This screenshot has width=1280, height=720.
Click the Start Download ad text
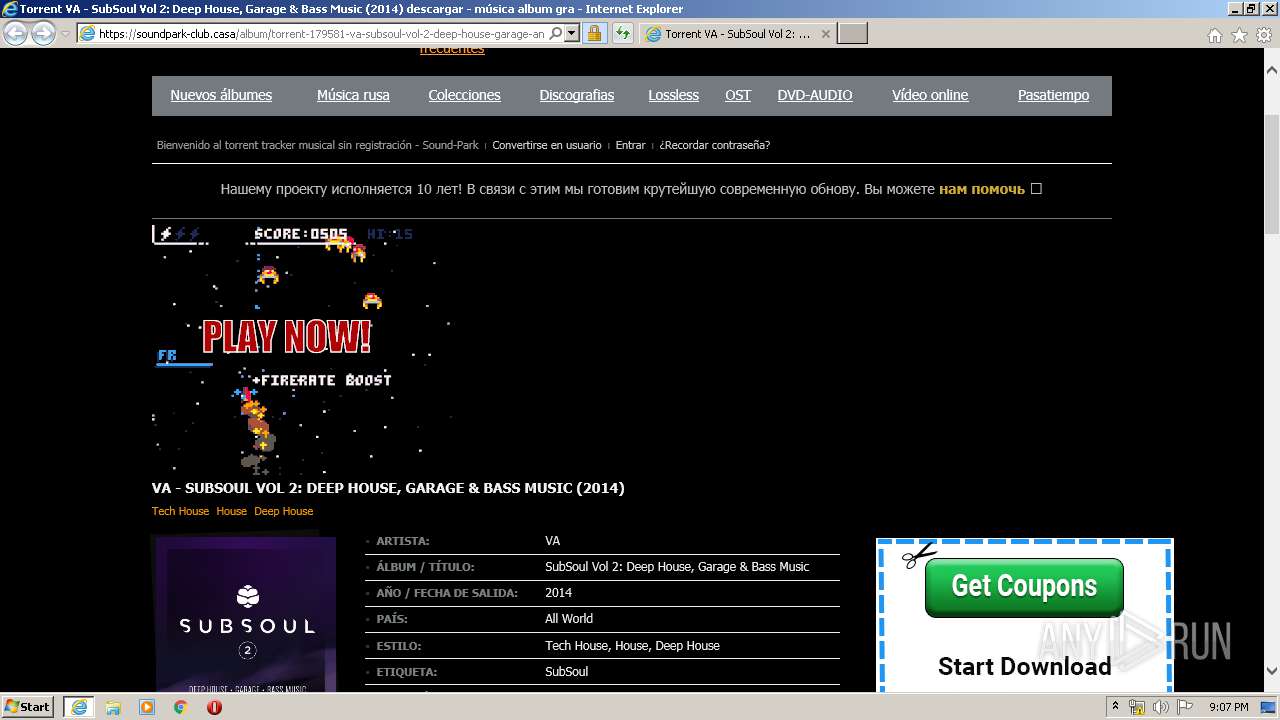tap(1024, 666)
